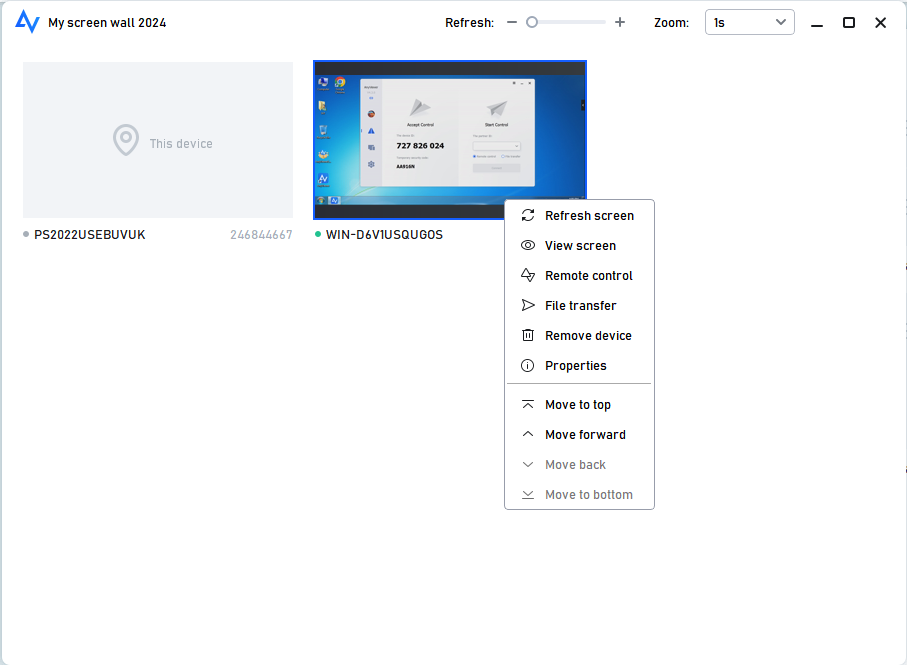Select the File transfer paper-plane icon
The image size is (907, 665).
click(527, 305)
